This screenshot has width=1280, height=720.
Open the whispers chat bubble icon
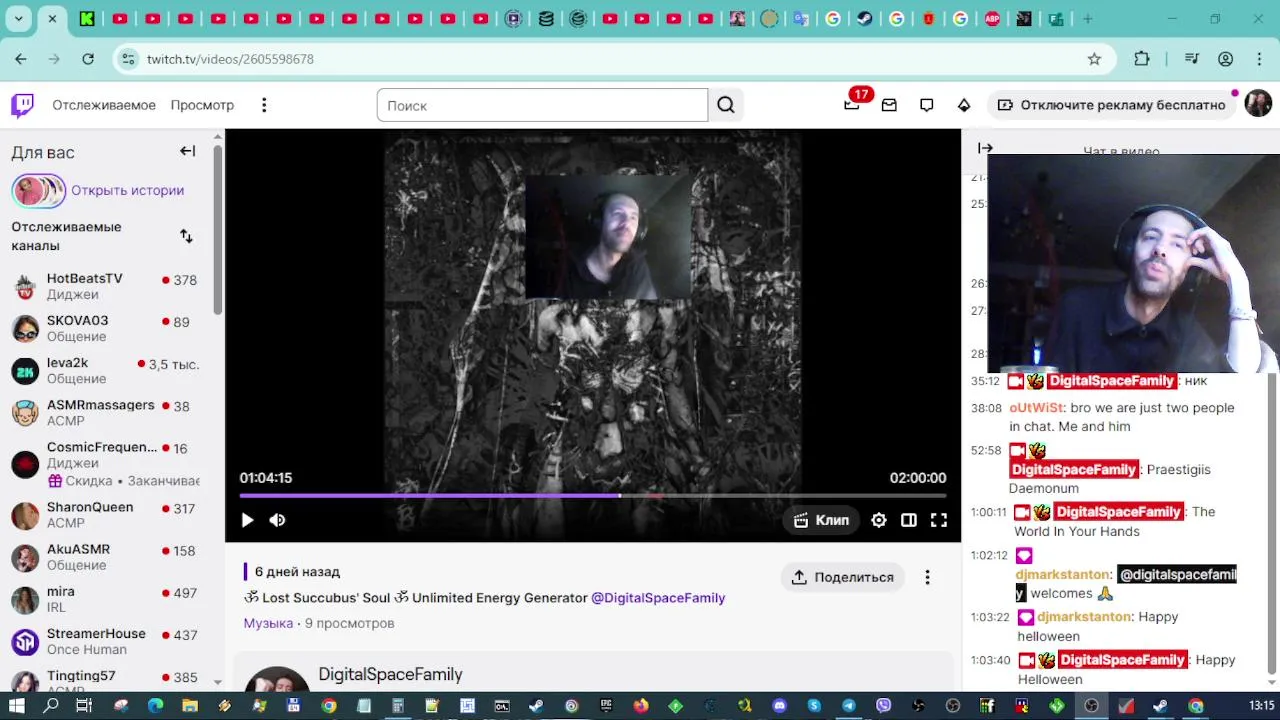(x=927, y=105)
